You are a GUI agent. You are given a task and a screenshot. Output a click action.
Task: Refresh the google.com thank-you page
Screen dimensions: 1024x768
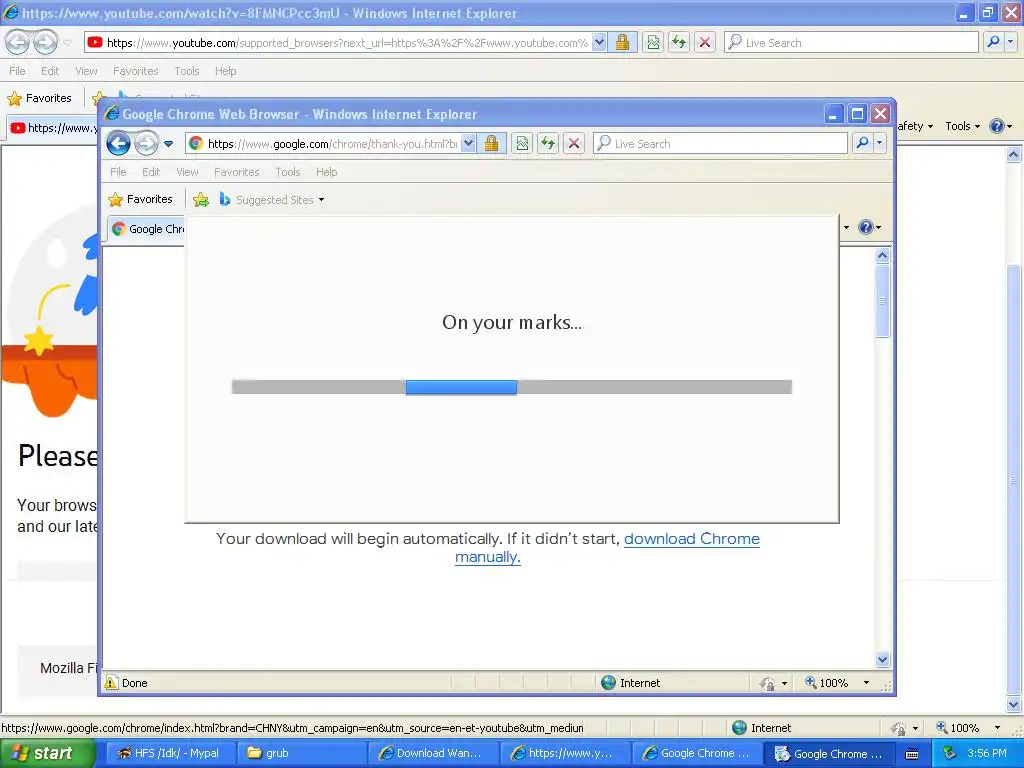(x=548, y=143)
